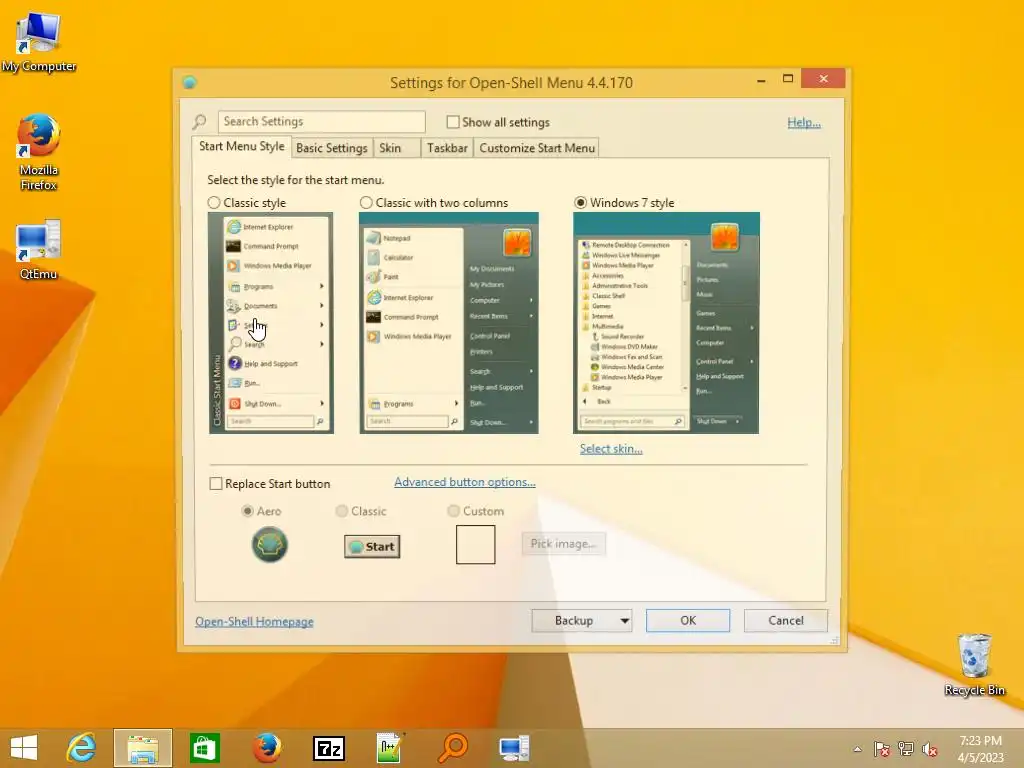Select the Windows 7 style radio button
This screenshot has width=1024, height=768.
point(580,203)
